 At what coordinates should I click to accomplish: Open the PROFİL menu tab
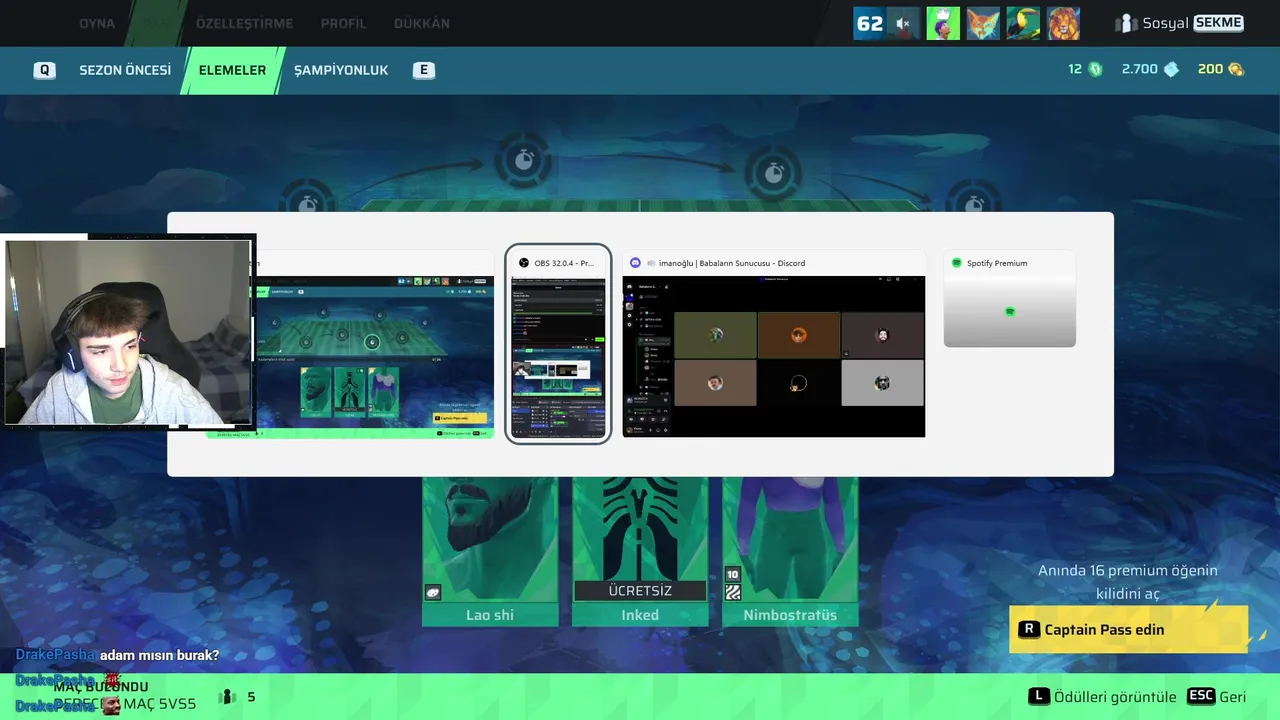343,23
